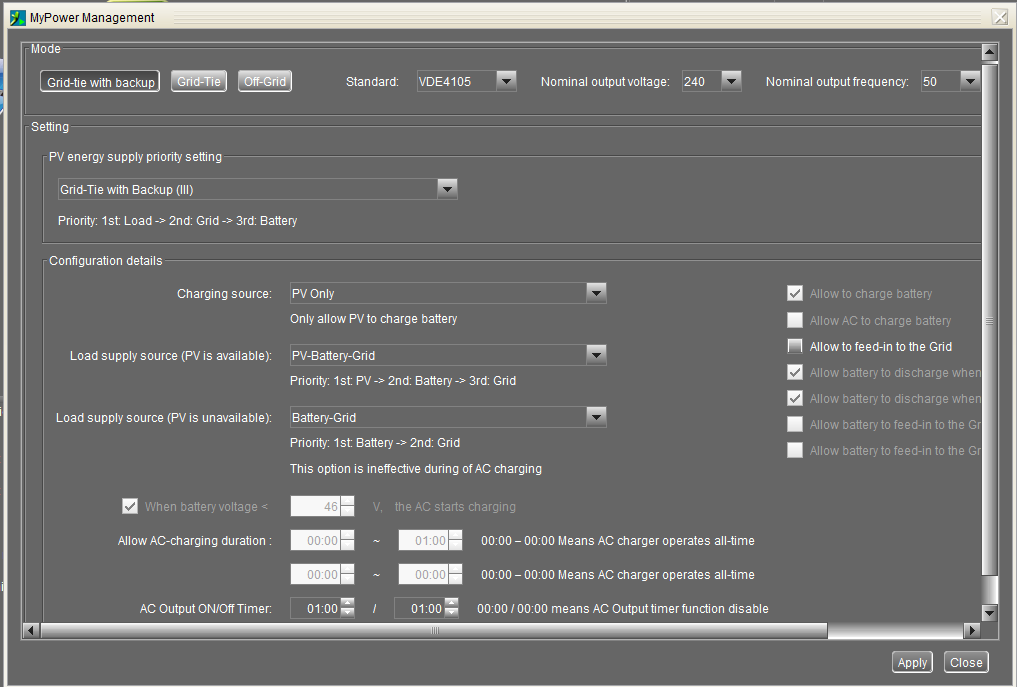Switch to Off-Grid mode
Image resolution: width=1017 pixels, height=687 pixels.
tap(265, 82)
